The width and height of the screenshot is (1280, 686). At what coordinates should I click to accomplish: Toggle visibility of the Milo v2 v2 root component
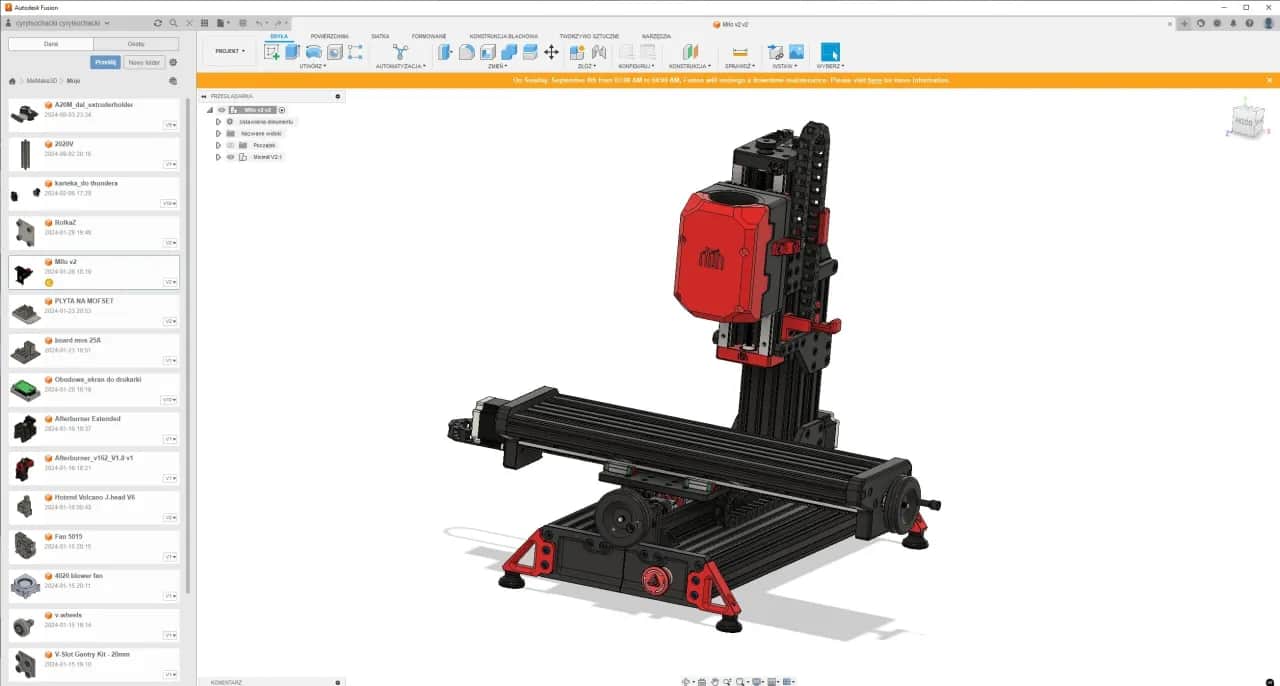pos(221,110)
